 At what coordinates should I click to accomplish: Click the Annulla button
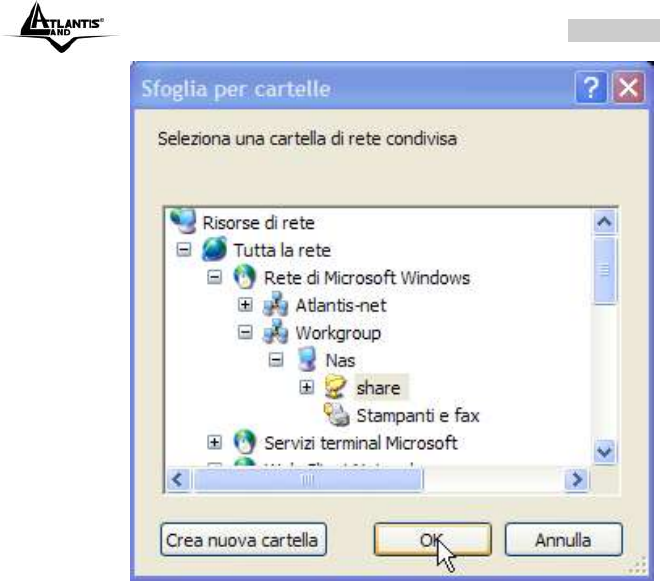point(563,540)
